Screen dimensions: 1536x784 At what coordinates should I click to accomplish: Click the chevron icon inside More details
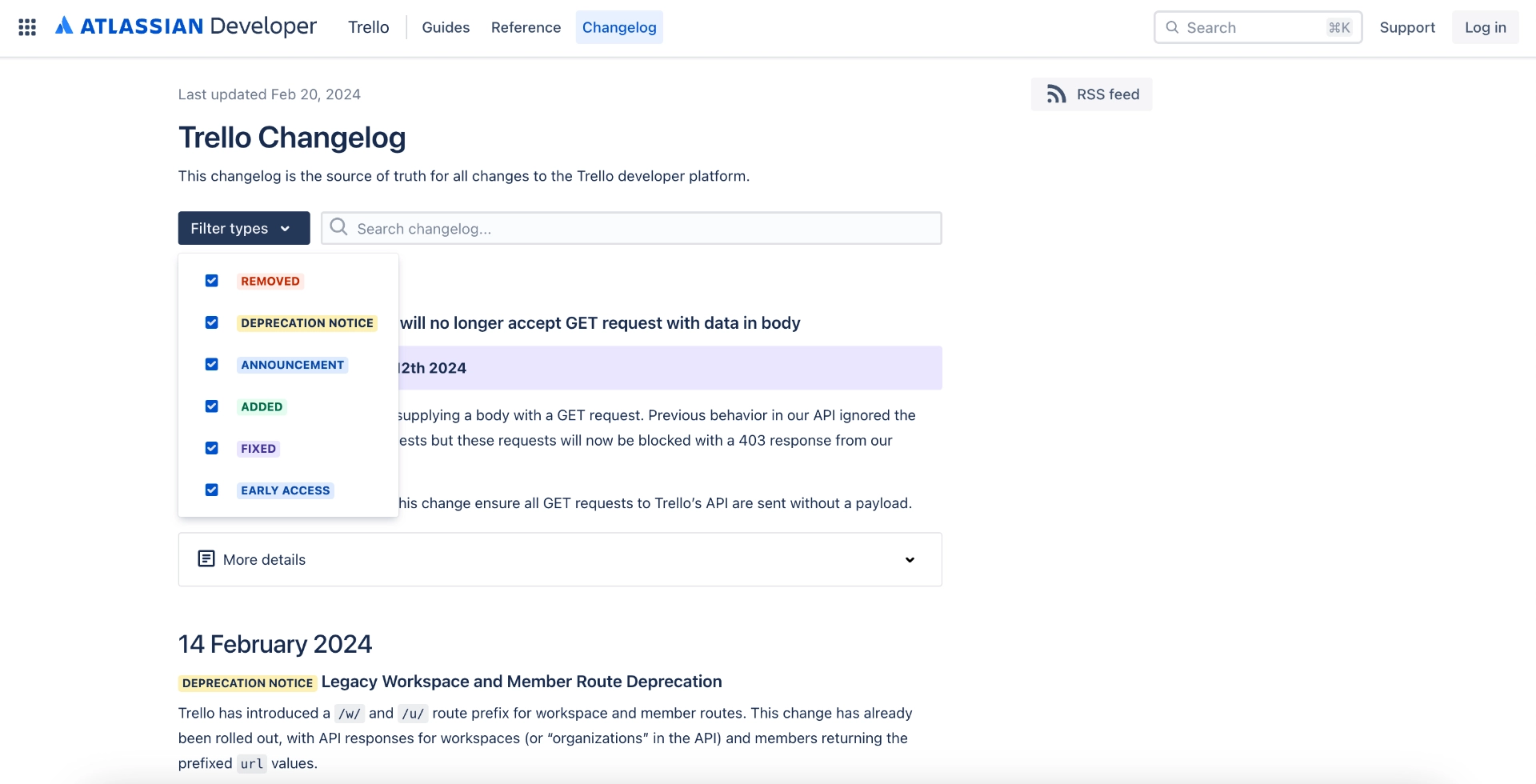tap(910, 560)
